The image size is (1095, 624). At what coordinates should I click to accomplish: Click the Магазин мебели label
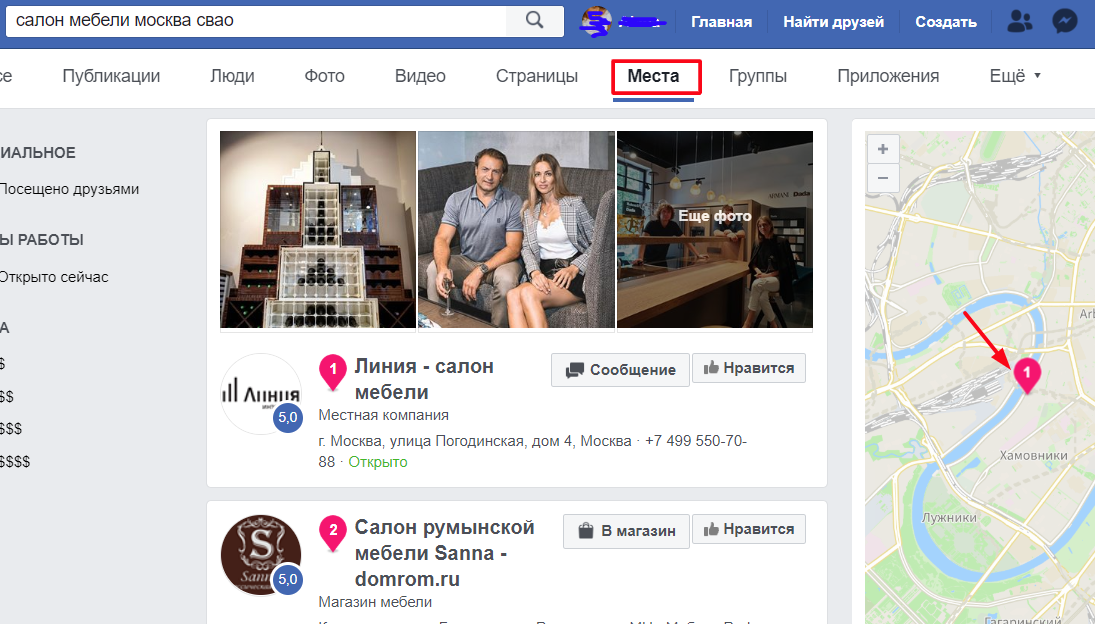point(375,602)
